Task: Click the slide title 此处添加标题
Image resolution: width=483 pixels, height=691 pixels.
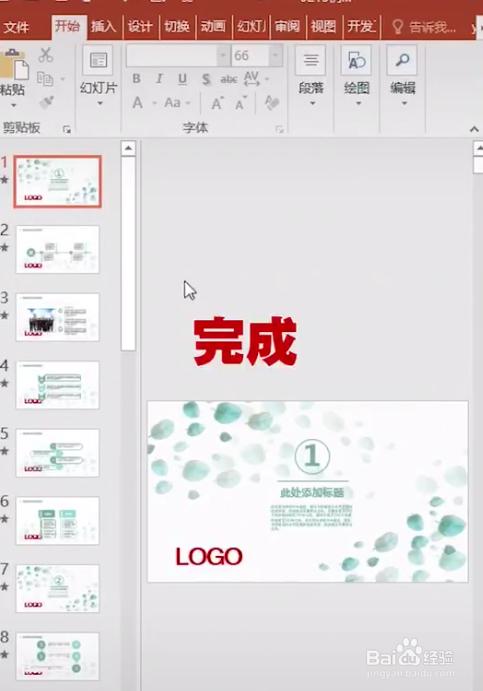Action: (x=312, y=492)
